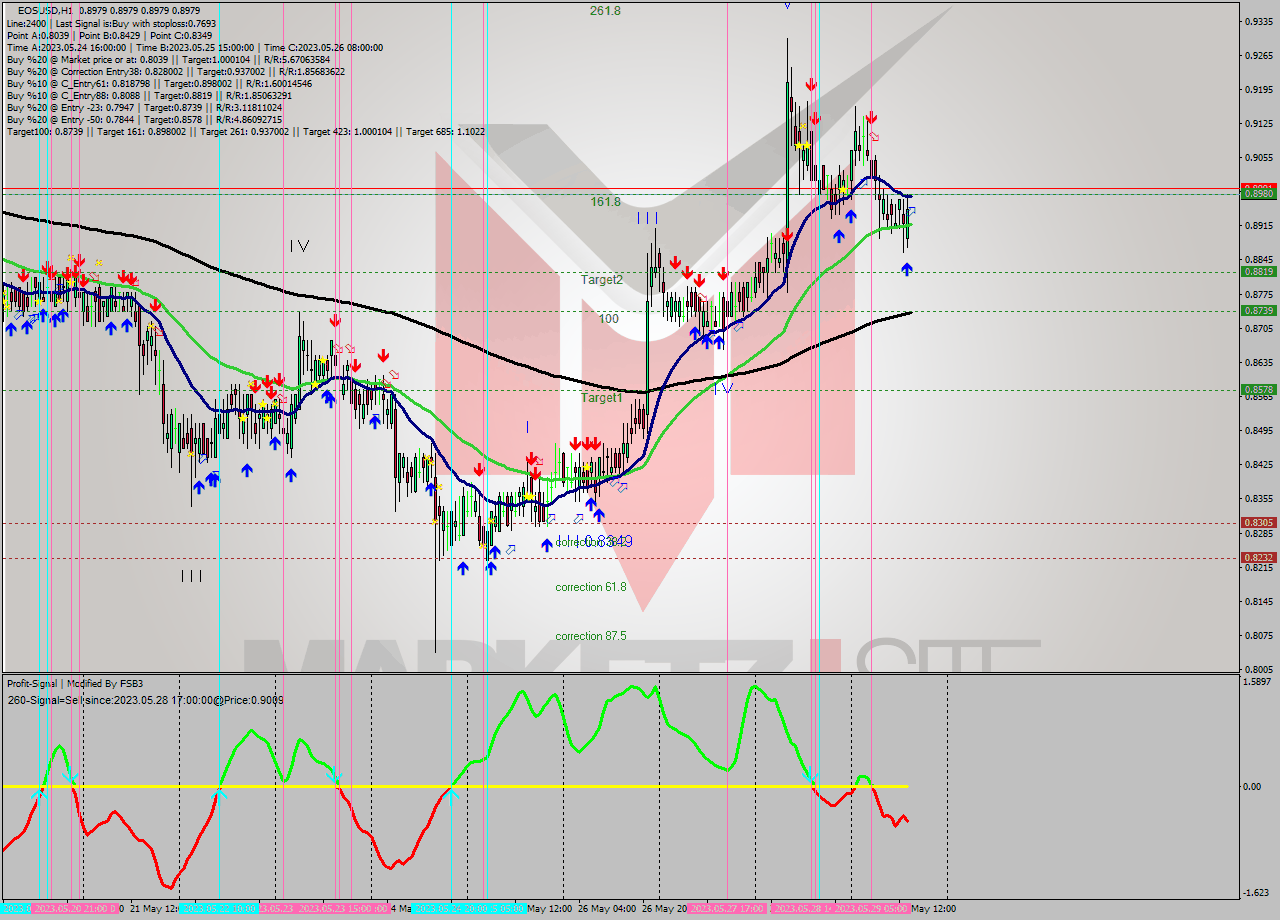Click the green 0.8819 price tag
This screenshot has height=920, width=1280.
point(1257,271)
